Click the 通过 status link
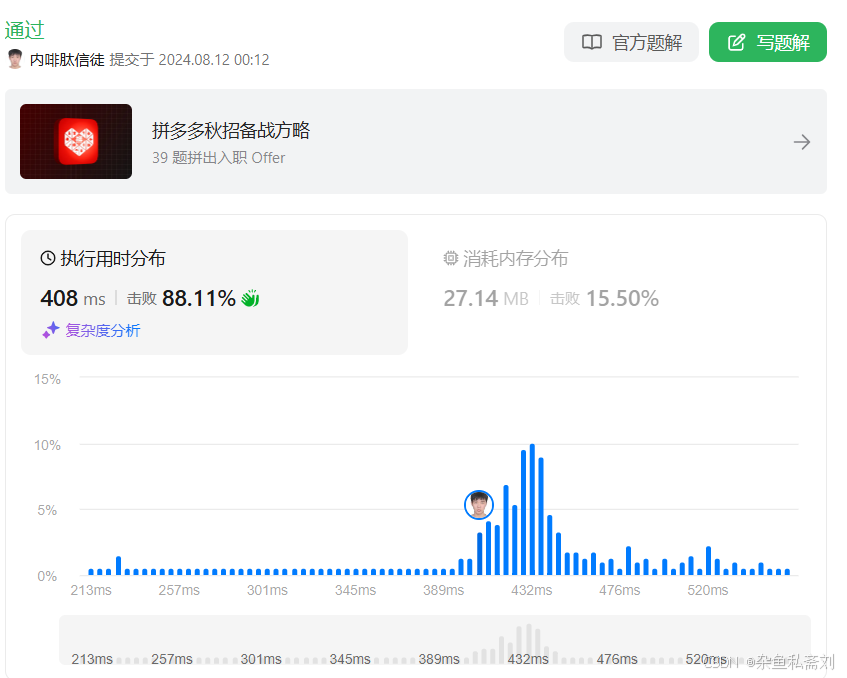 point(24,30)
